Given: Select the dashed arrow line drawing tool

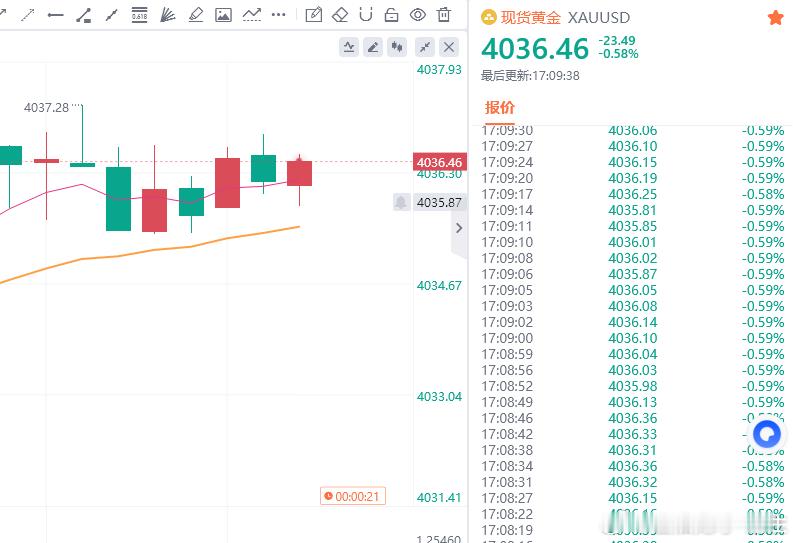Looking at the screenshot, I should (x=27, y=15).
